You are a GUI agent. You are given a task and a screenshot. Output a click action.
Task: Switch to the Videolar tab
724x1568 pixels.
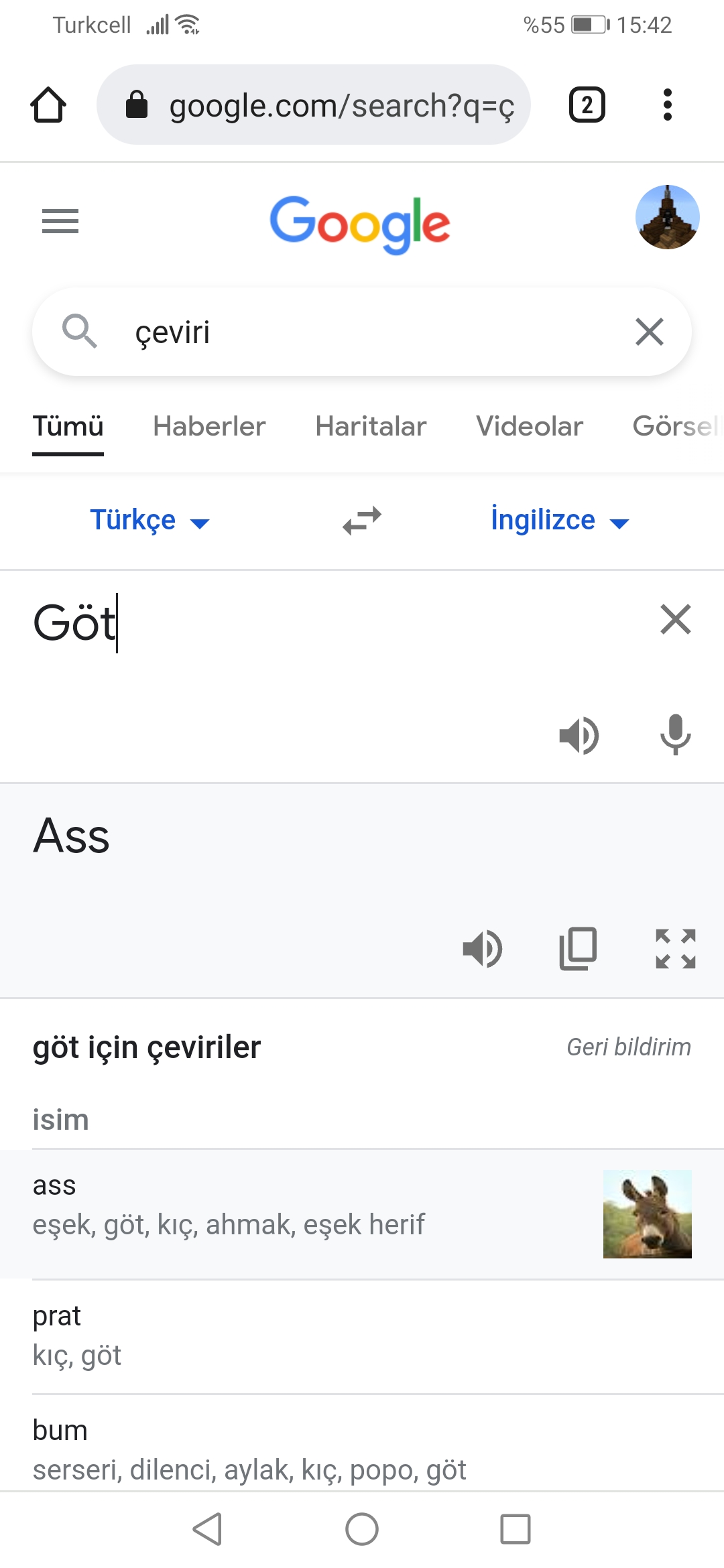tap(530, 426)
